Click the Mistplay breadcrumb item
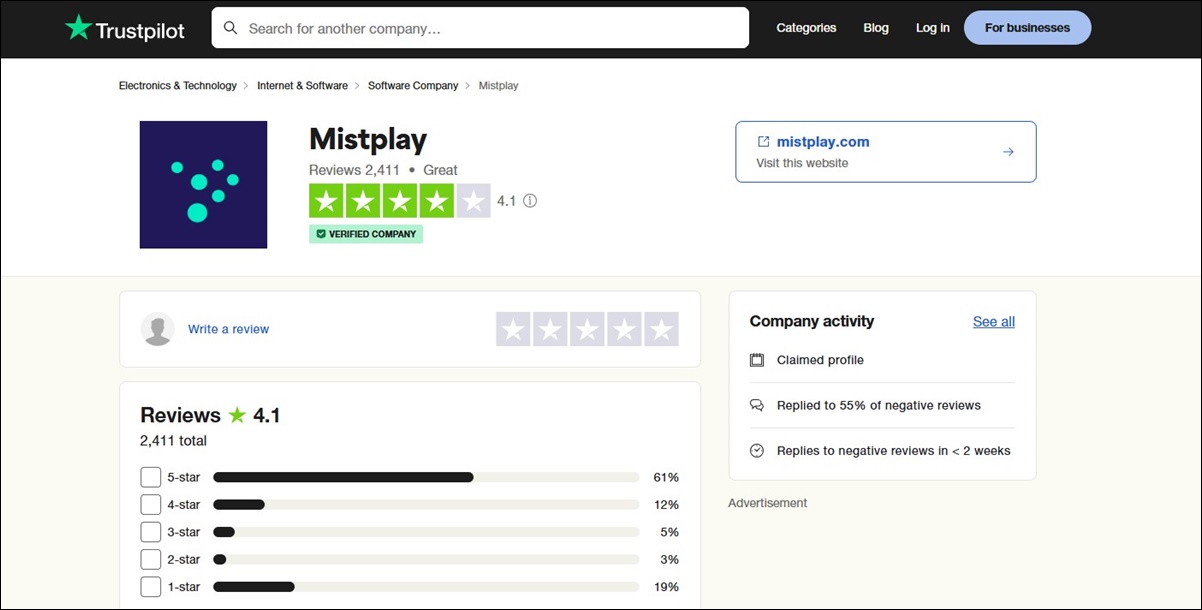The image size is (1202, 610). 498,86
